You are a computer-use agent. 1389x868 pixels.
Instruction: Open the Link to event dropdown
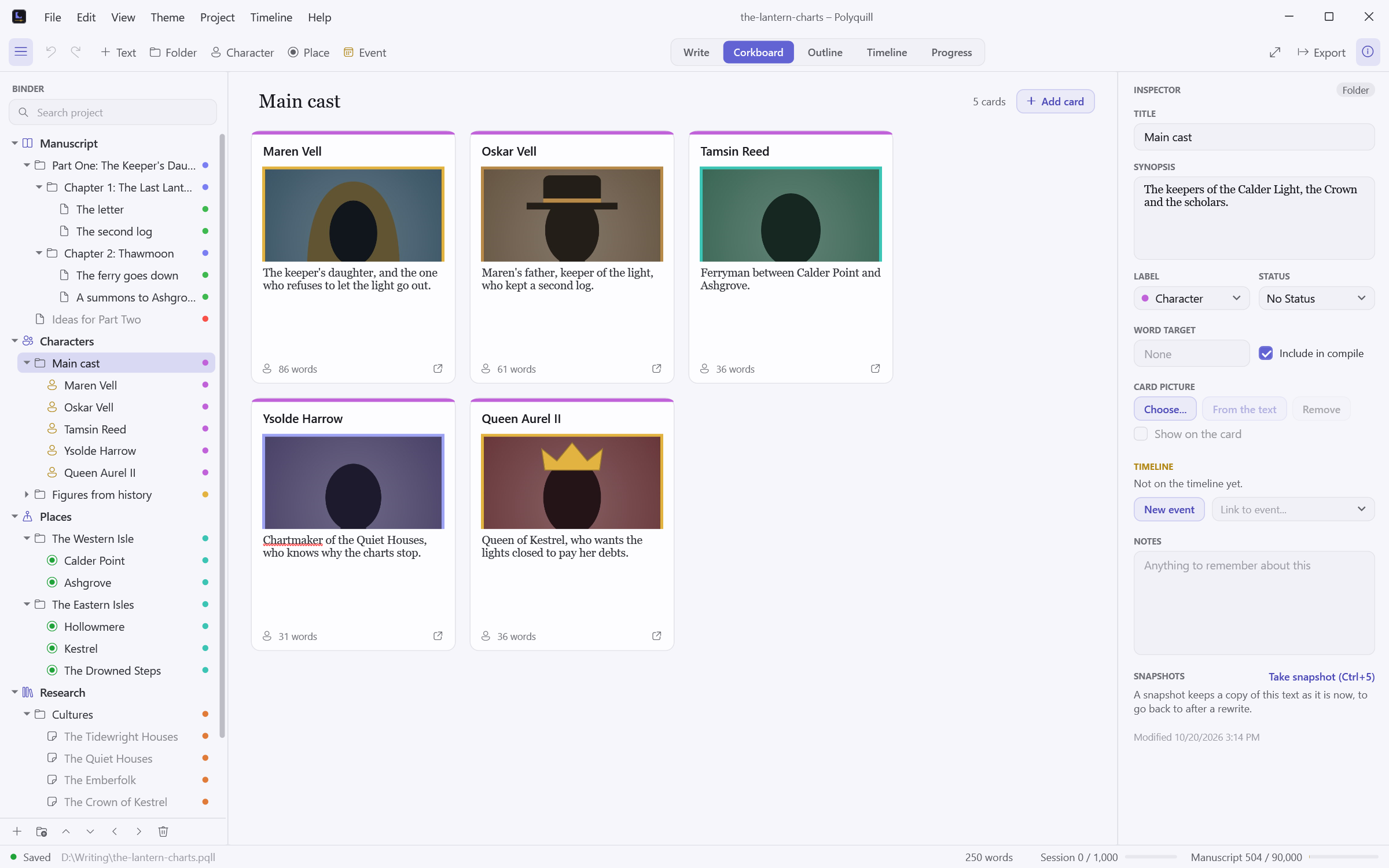click(x=1293, y=509)
